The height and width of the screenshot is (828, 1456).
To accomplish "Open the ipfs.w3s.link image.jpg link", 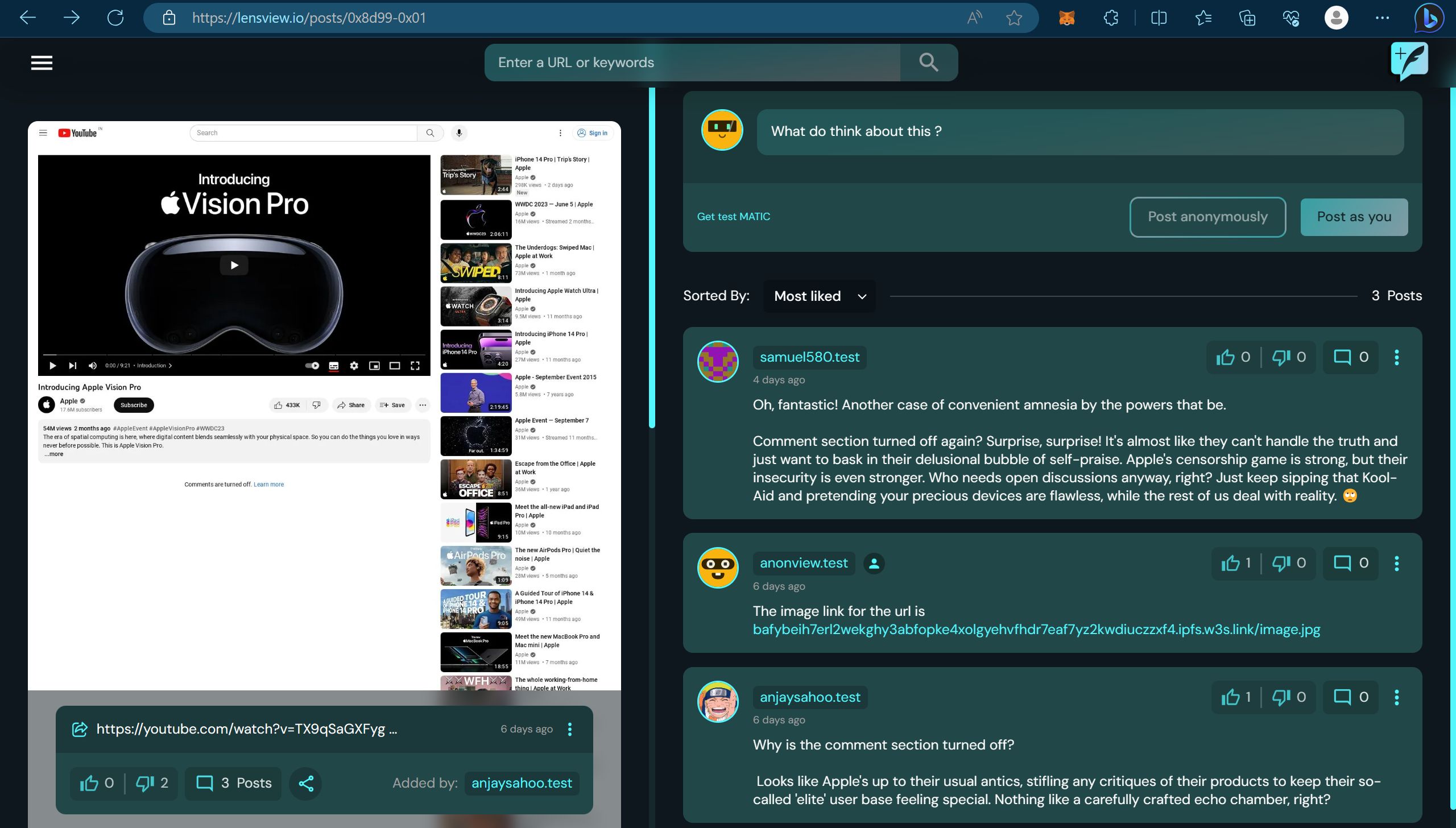I will pos(1036,630).
